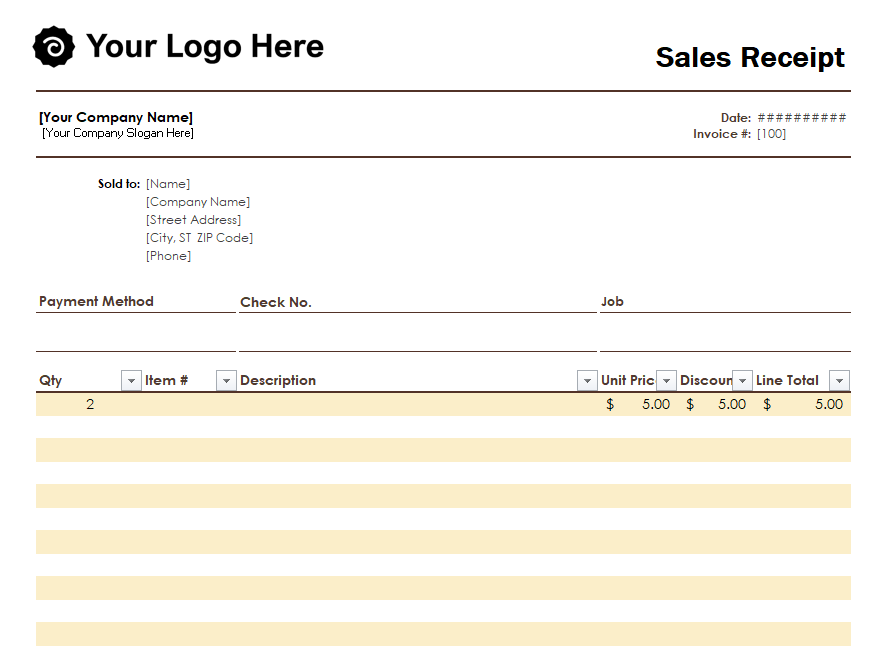Click the 'Invoice #:' label
The height and width of the screenshot is (665, 892).
(722, 134)
